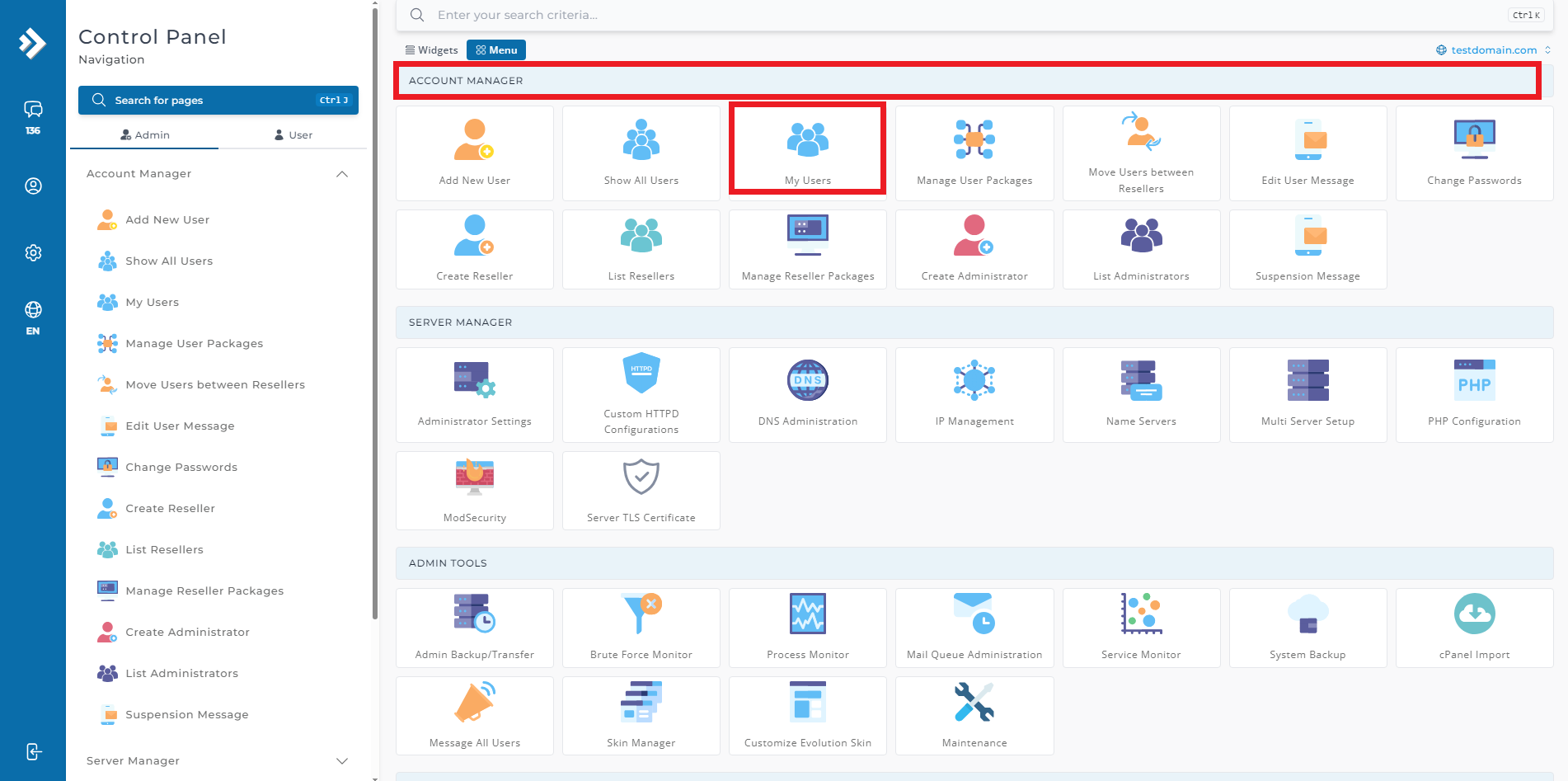The width and height of the screenshot is (1568, 781).
Task: Open the testdomain.com domain selector
Action: pos(1494,50)
